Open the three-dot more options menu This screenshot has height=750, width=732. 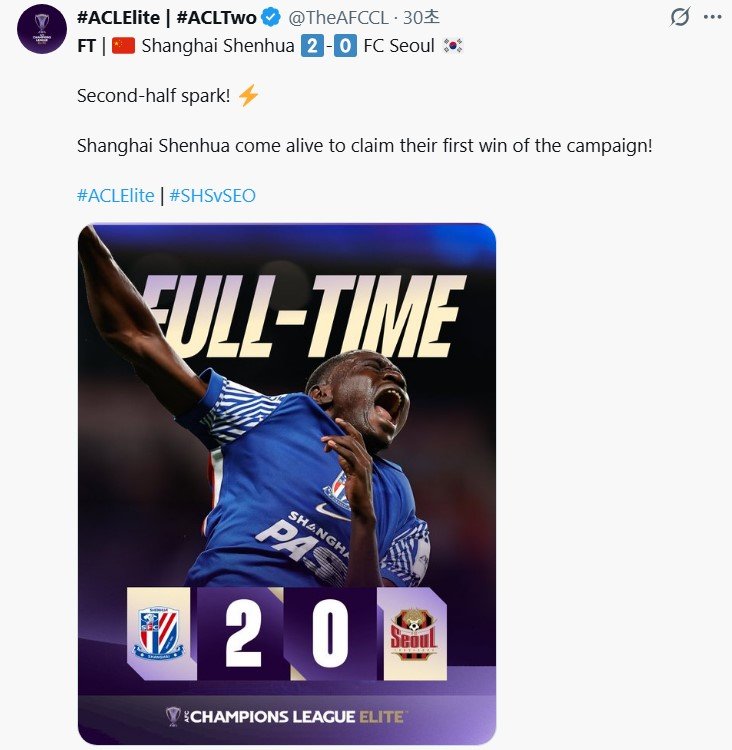[712, 17]
